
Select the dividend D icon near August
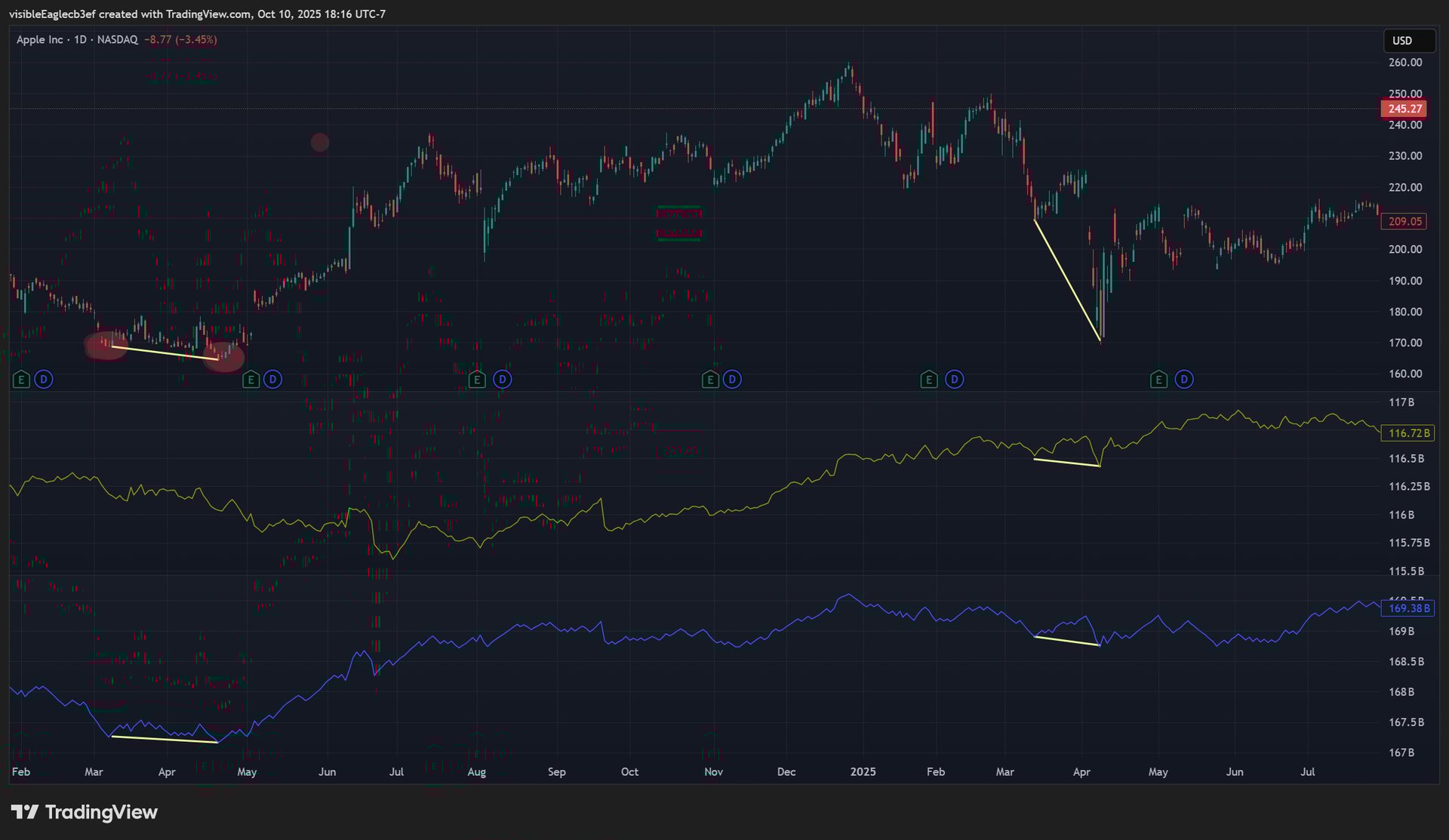(x=503, y=380)
